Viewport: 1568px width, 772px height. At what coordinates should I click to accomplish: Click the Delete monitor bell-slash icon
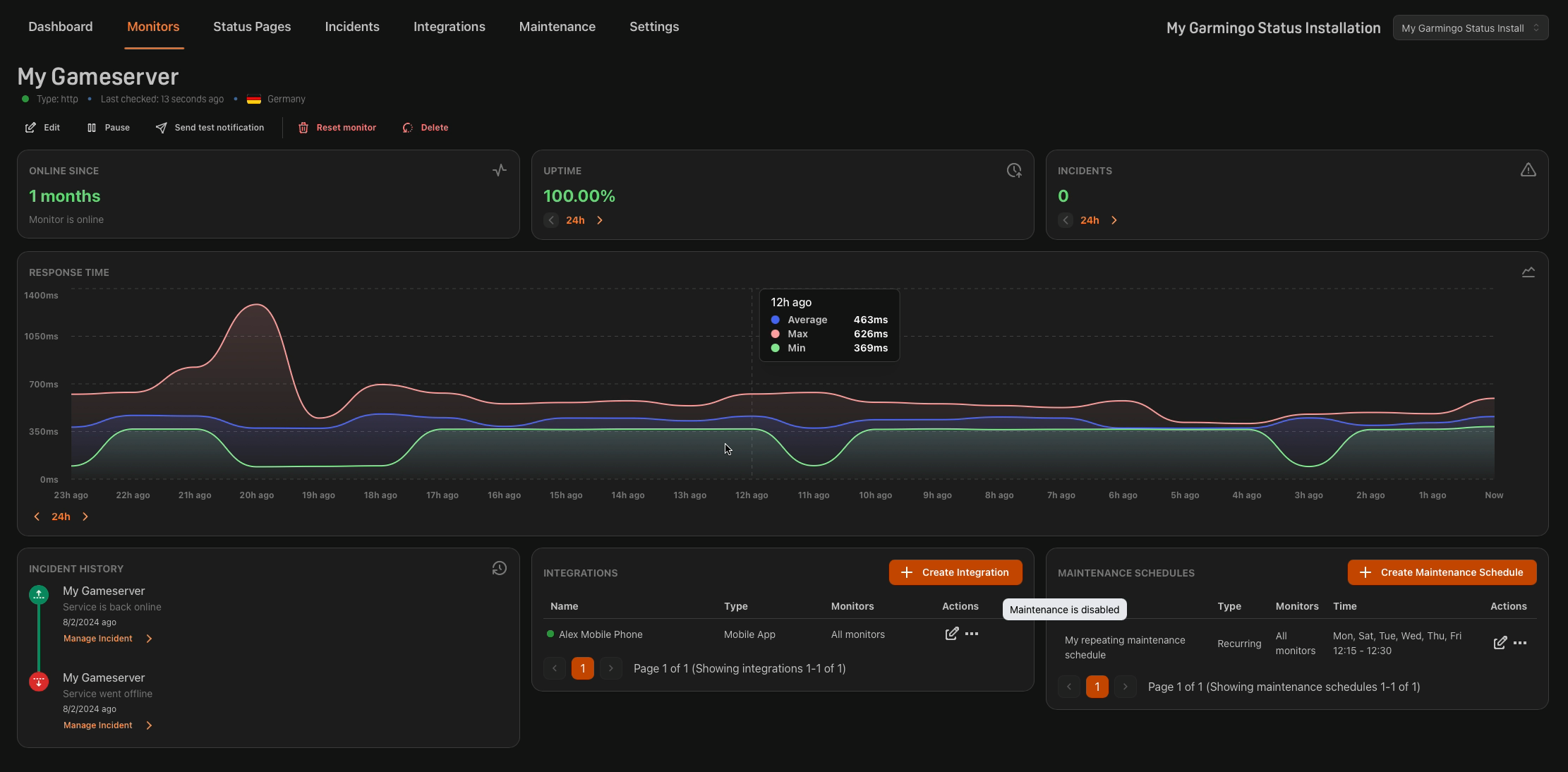(x=407, y=127)
